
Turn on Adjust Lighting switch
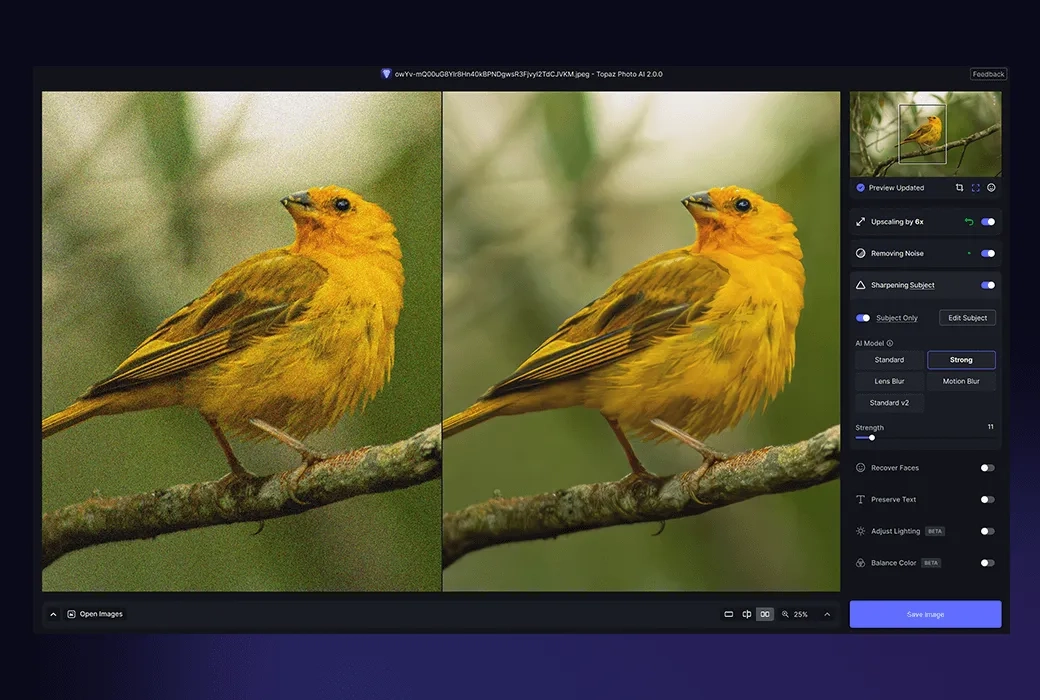tap(988, 531)
